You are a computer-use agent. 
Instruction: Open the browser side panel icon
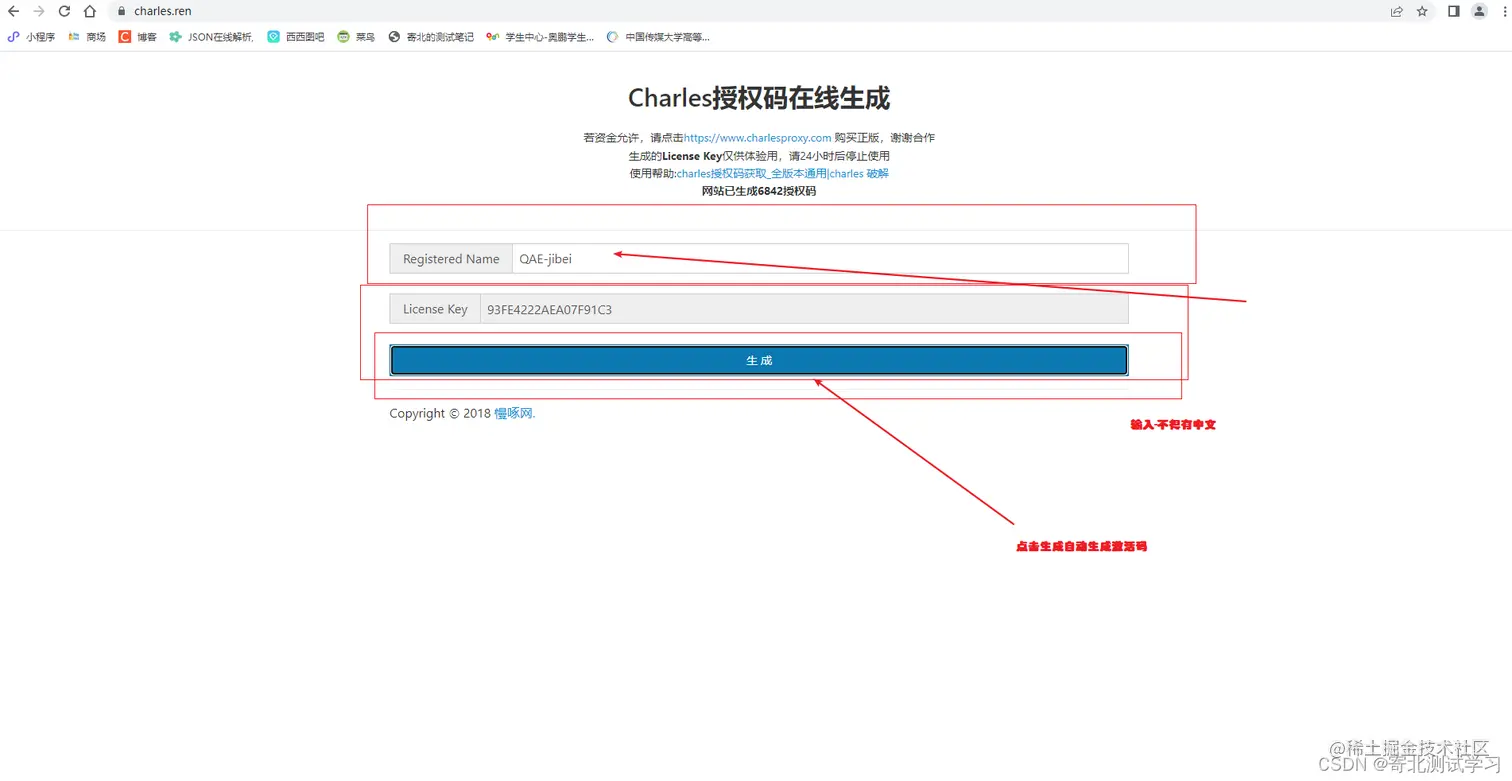(x=1454, y=12)
